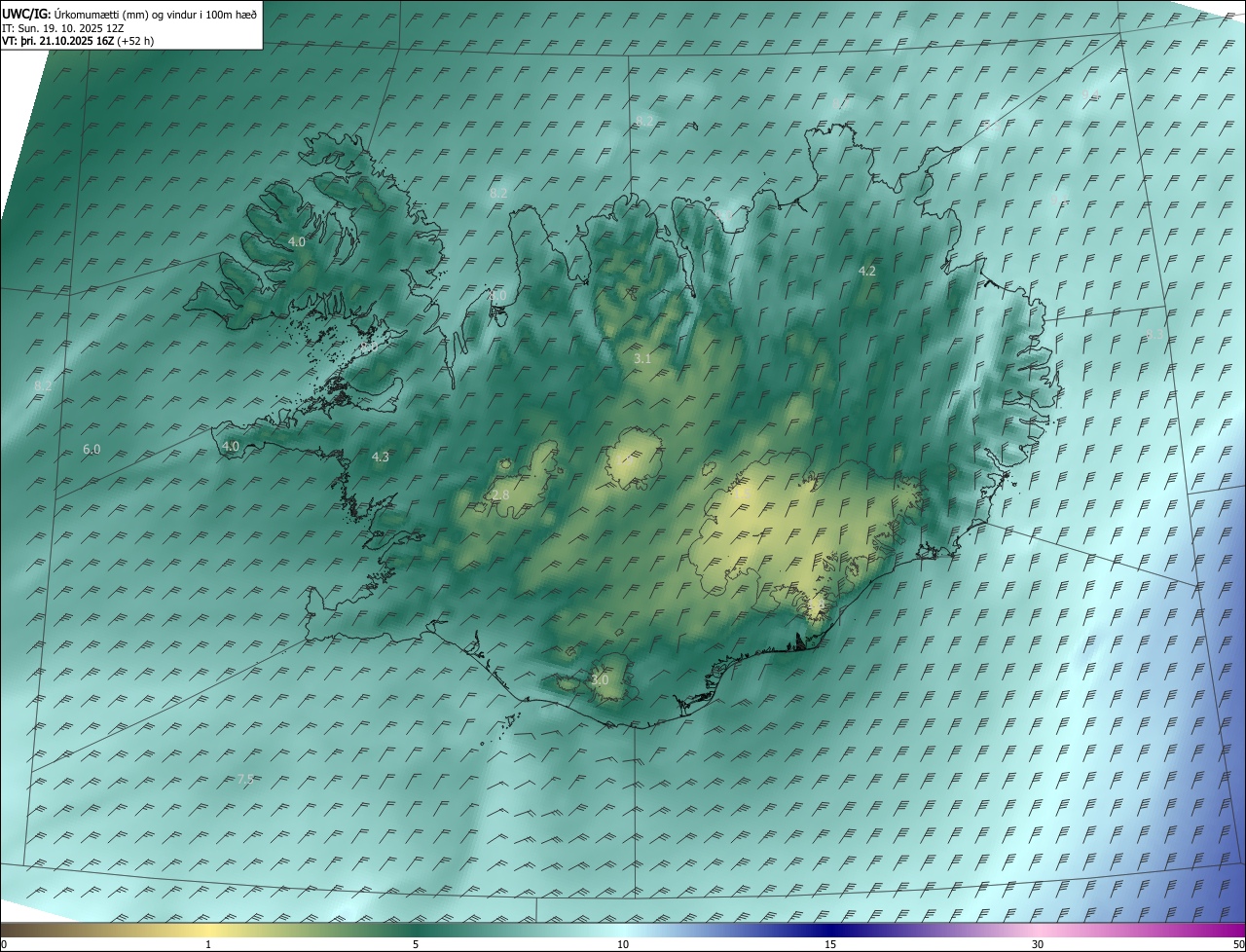The width and height of the screenshot is (1246, 952).
Task: Click the colorbar tick label '15'
Action: coord(830,945)
